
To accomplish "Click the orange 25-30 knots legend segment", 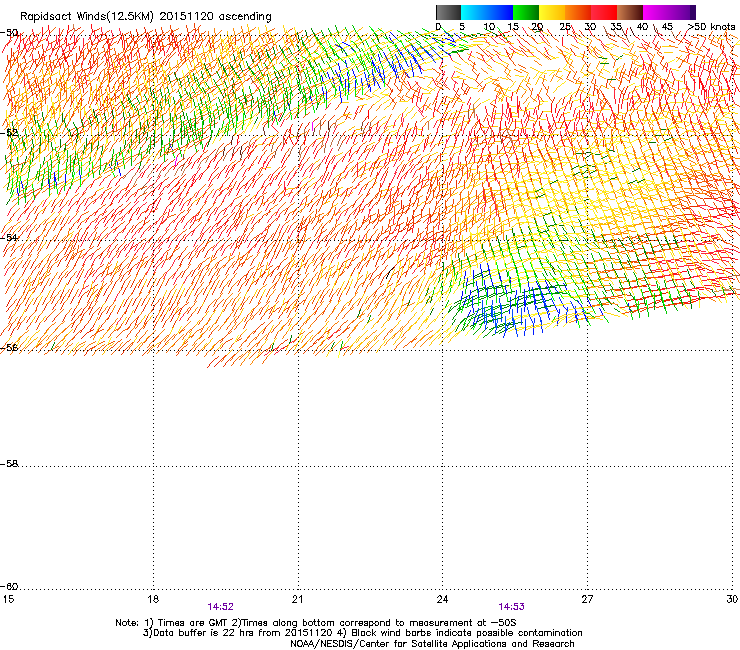I will pyautogui.click(x=578, y=12).
